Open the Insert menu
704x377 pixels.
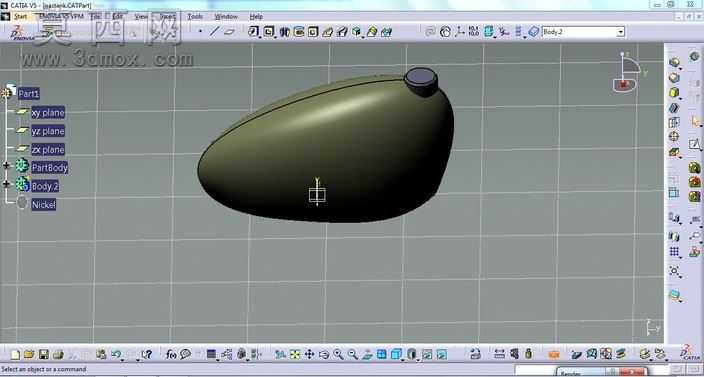tap(168, 16)
